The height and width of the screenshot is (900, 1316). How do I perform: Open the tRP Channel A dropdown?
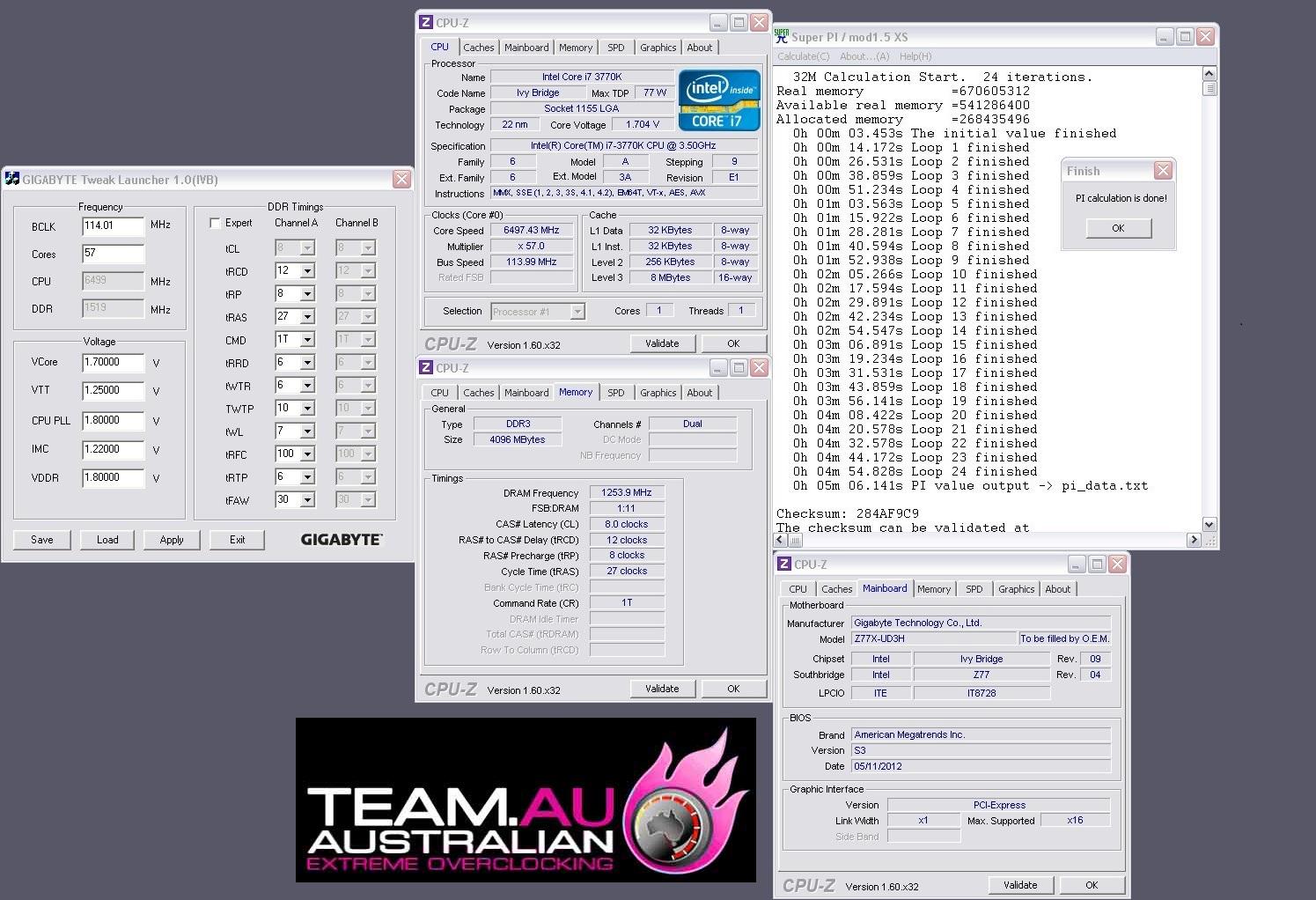pyautogui.click(x=307, y=294)
